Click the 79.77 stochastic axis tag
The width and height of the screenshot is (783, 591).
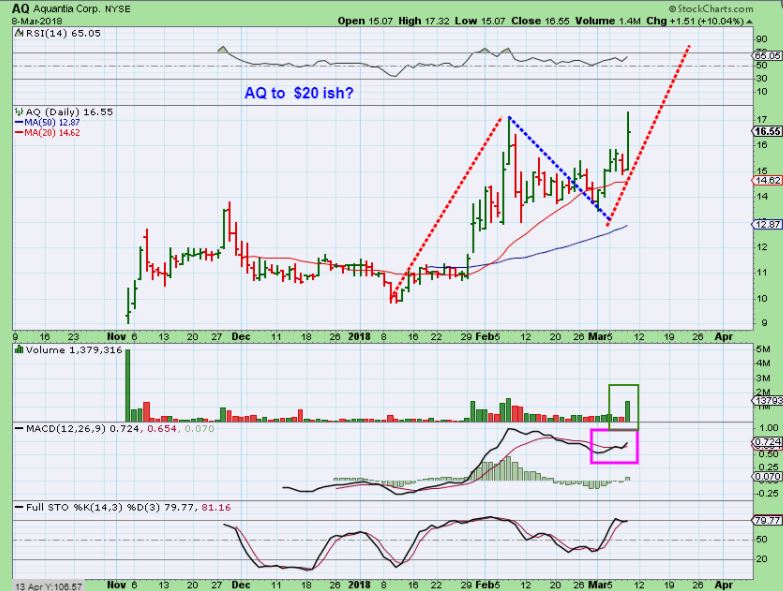coord(767,520)
